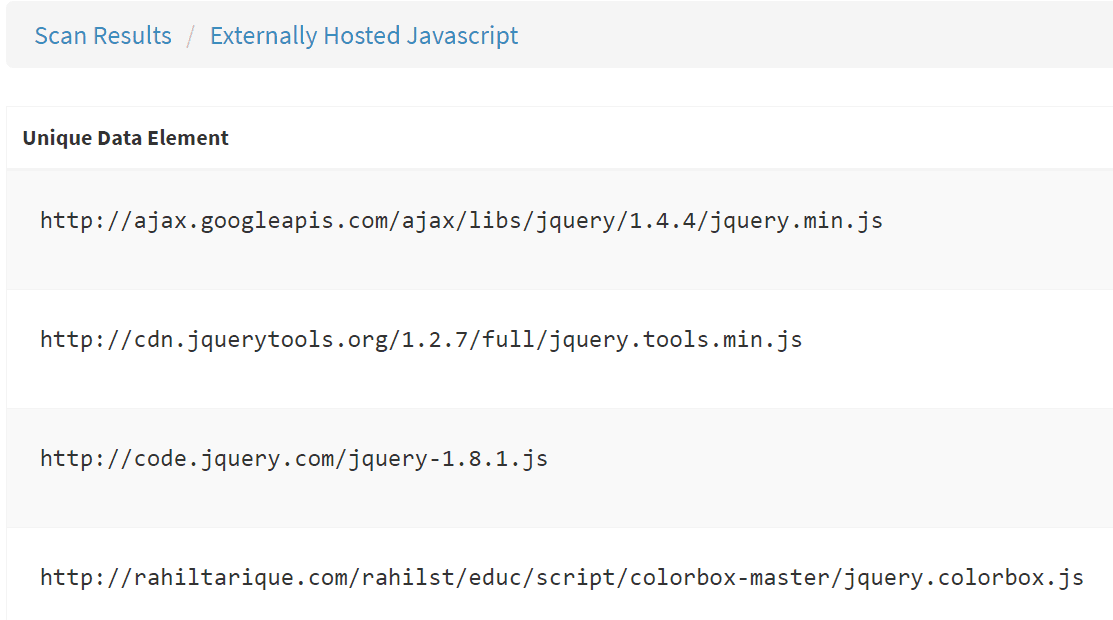Select the 1.2.7 version in jquerytools URL
Viewport: 1113px width, 620px height.
point(436,340)
